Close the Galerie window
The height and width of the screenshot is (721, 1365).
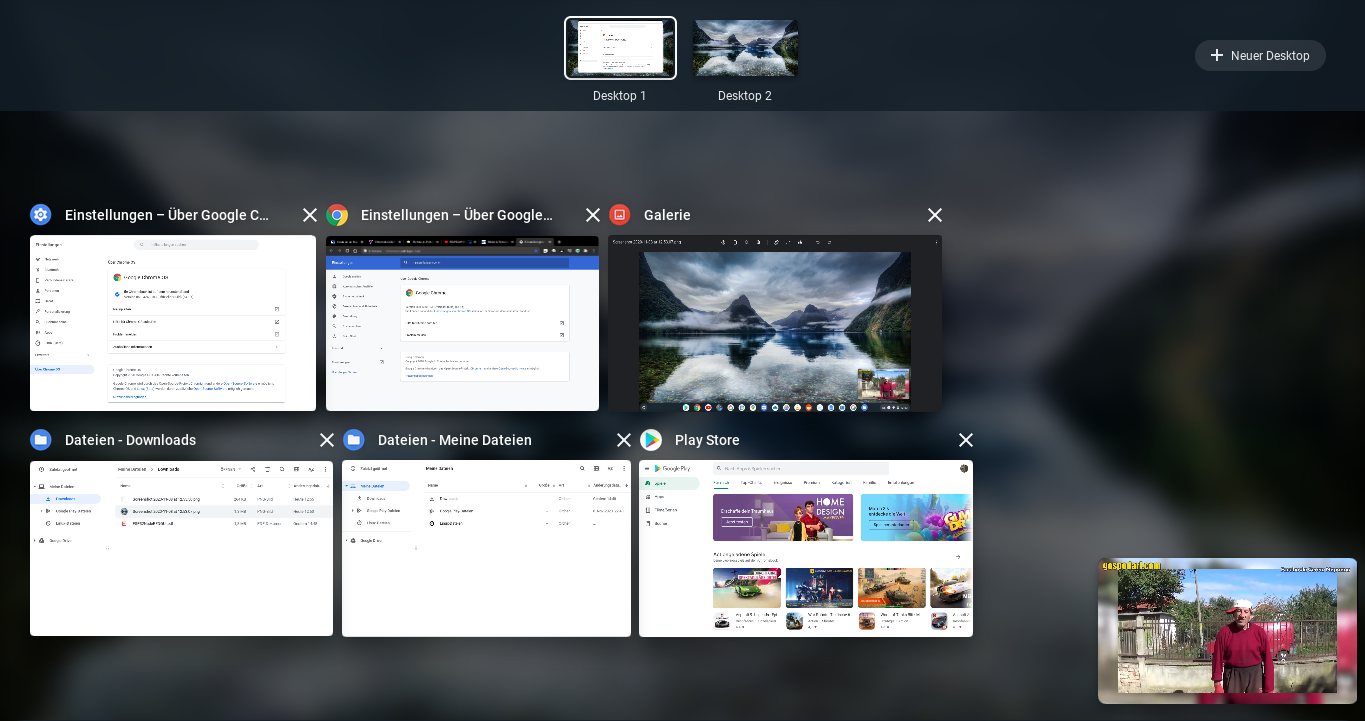pyautogui.click(x=935, y=215)
